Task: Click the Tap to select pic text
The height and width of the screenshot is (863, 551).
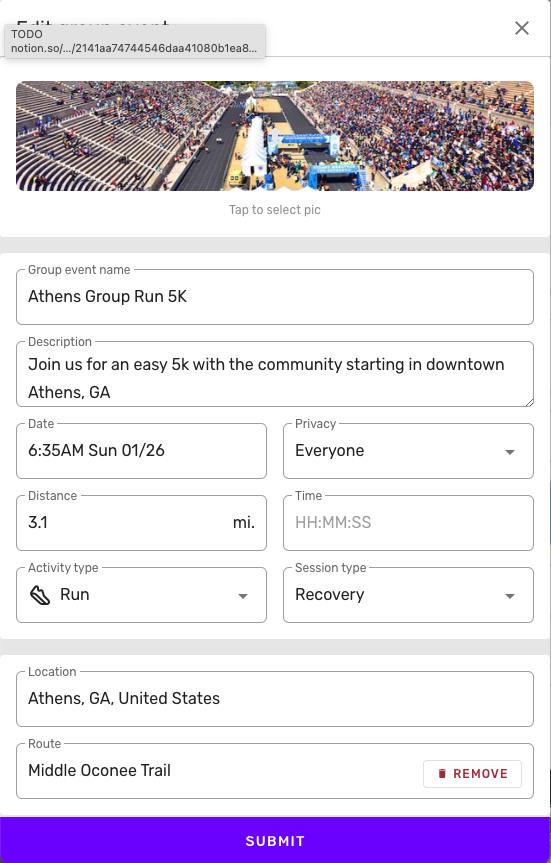Action: (275, 210)
